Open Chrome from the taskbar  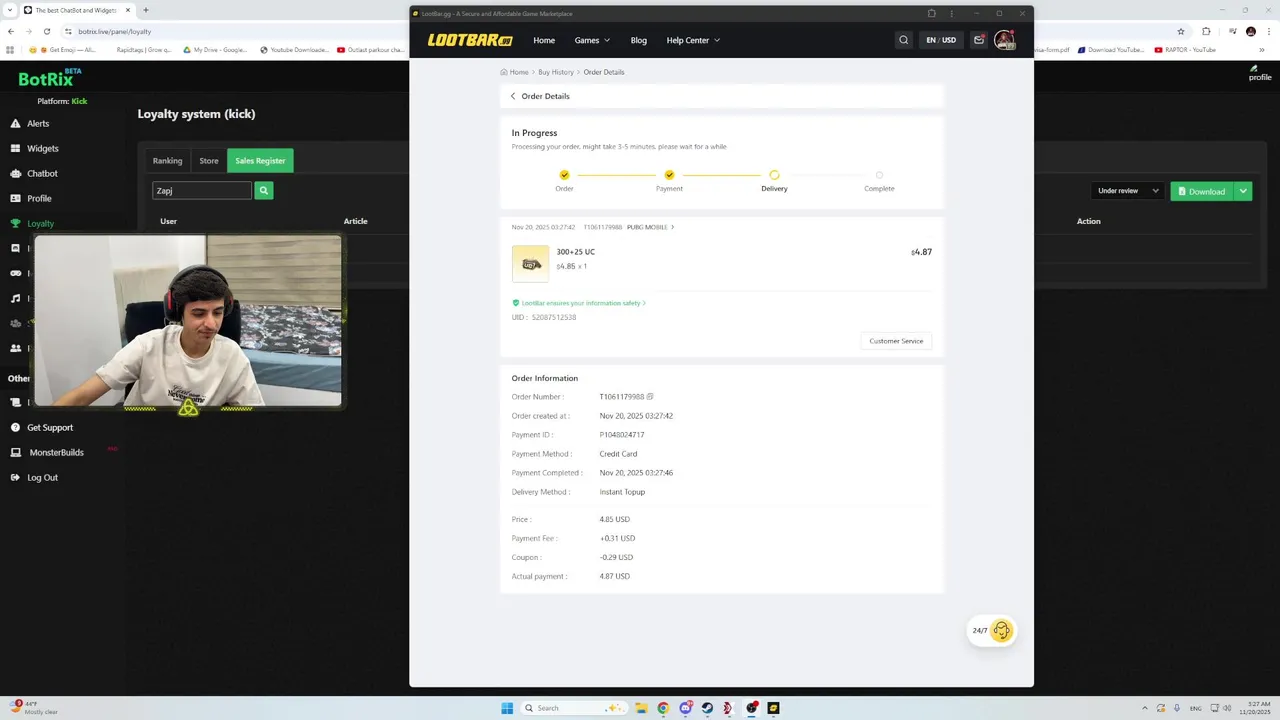pos(663,708)
